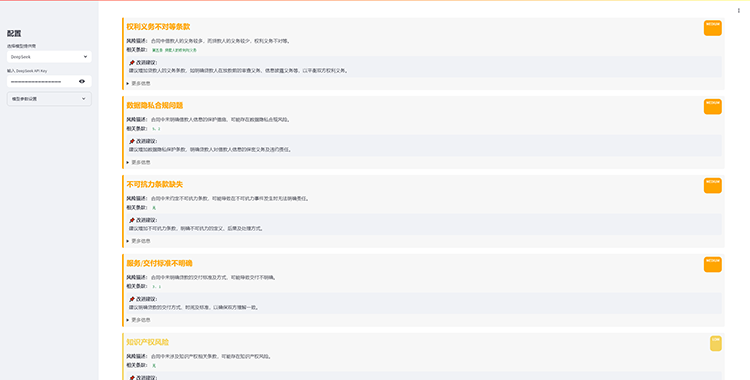Click the 知识产权风险 heading
The width and height of the screenshot is (750, 380).
[x=147, y=342]
